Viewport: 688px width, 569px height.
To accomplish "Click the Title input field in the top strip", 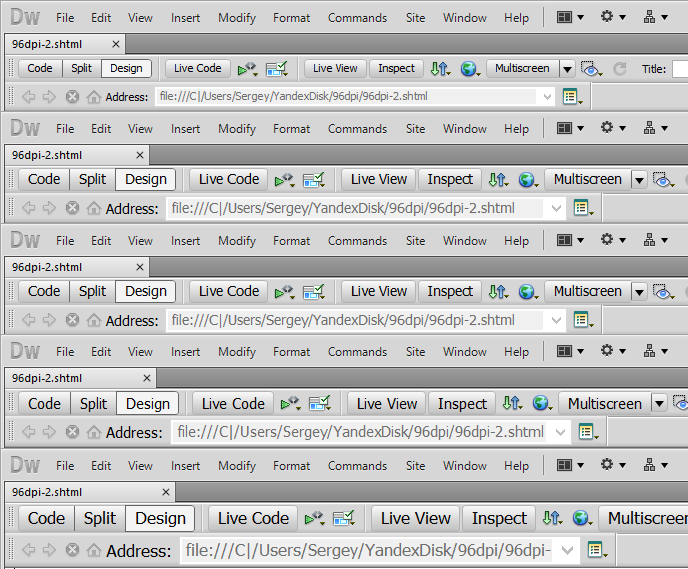I will (x=681, y=69).
